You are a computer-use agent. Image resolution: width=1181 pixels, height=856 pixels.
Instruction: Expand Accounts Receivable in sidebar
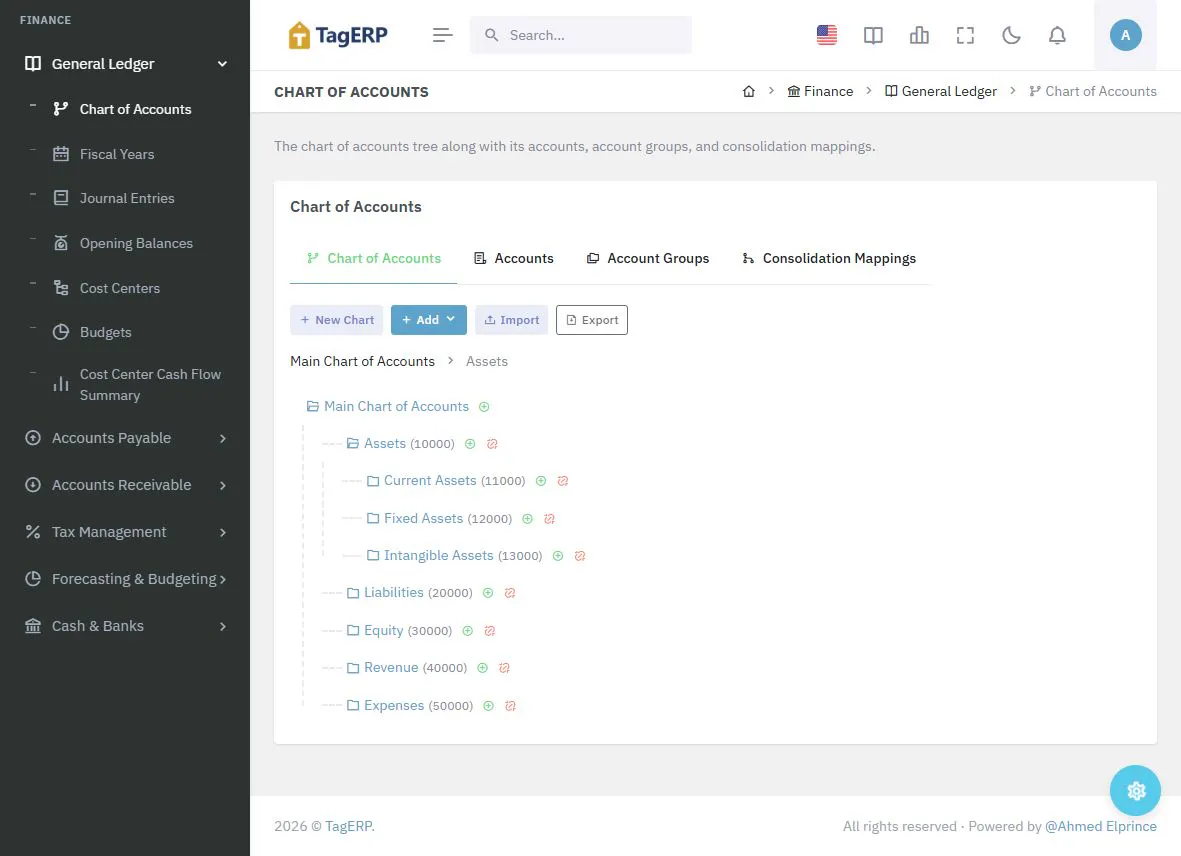coord(125,485)
